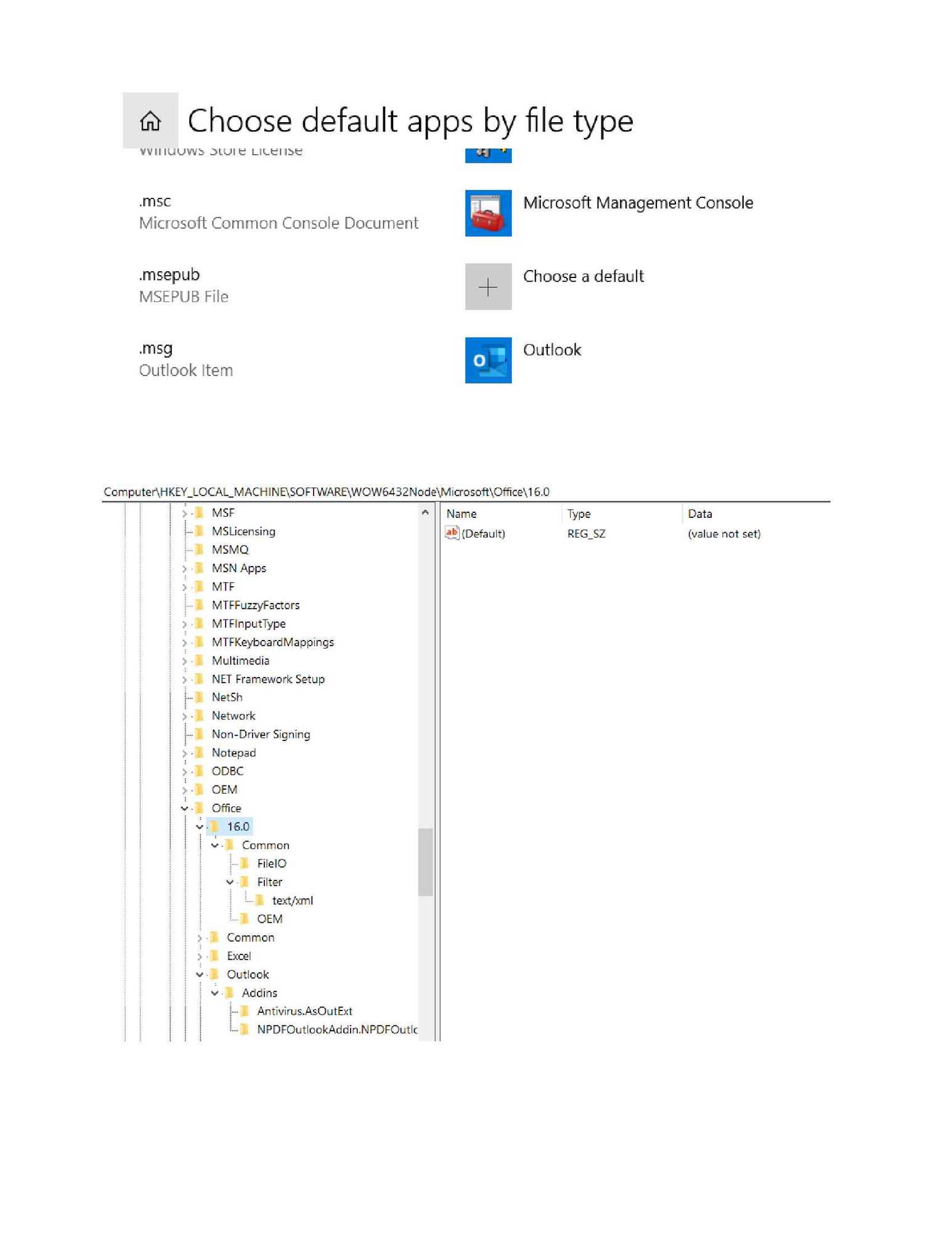Image resolution: width=952 pixels, height=1233 pixels.
Task: Collapse the 16.0 registry key
Action: point(200,827)
